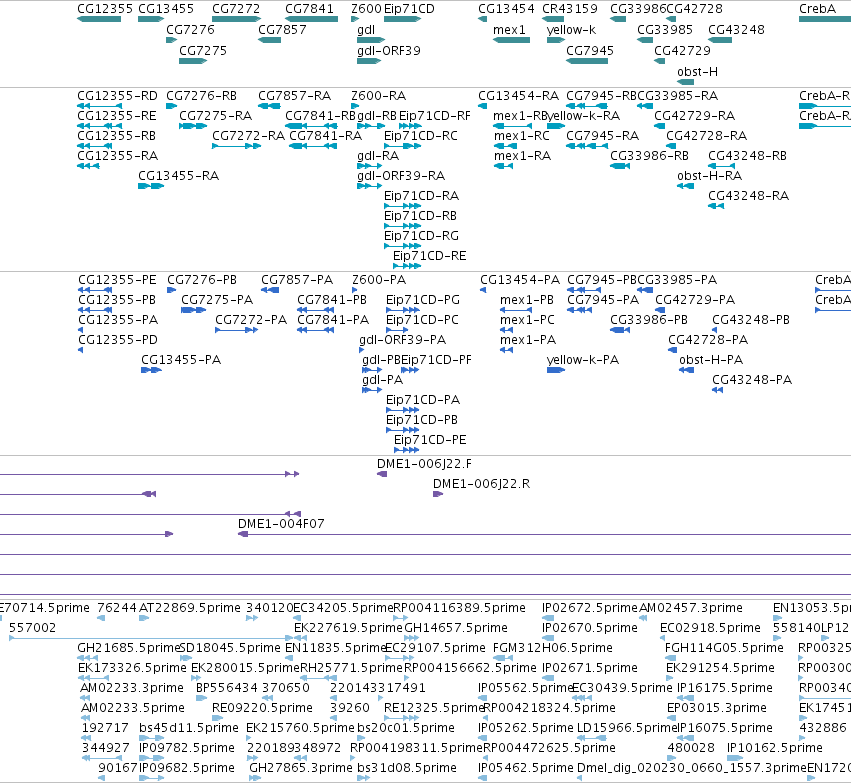Select protein Eip71CD-PE
The width and height of the screenshot is (851, 783).
(430, 440)
